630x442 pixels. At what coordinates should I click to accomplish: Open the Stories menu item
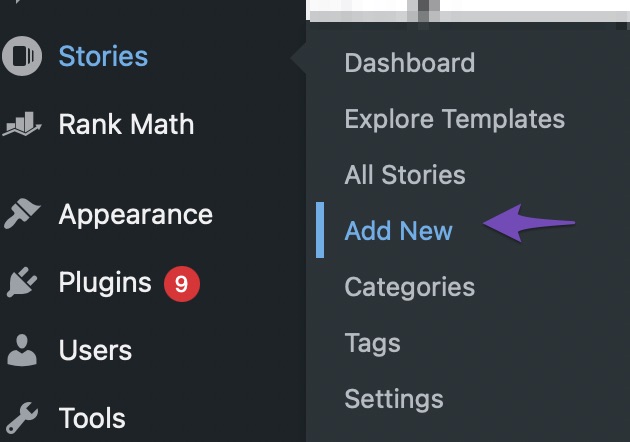[103, 56]
